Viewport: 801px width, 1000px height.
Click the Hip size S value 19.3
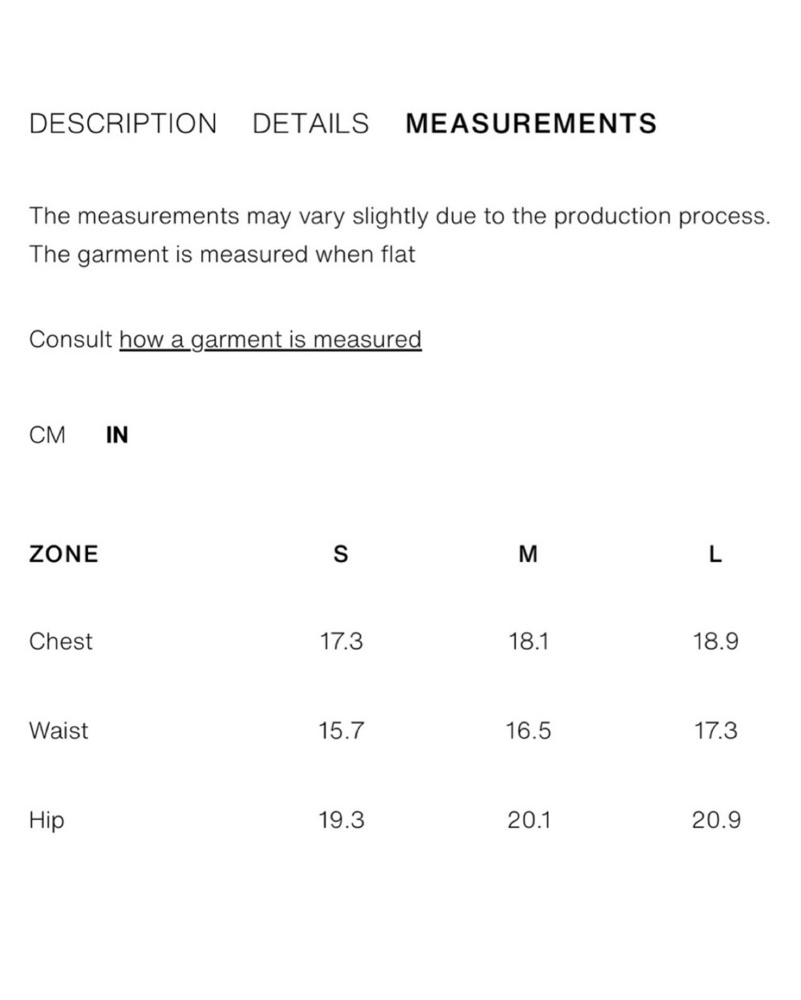coord(341,820)
